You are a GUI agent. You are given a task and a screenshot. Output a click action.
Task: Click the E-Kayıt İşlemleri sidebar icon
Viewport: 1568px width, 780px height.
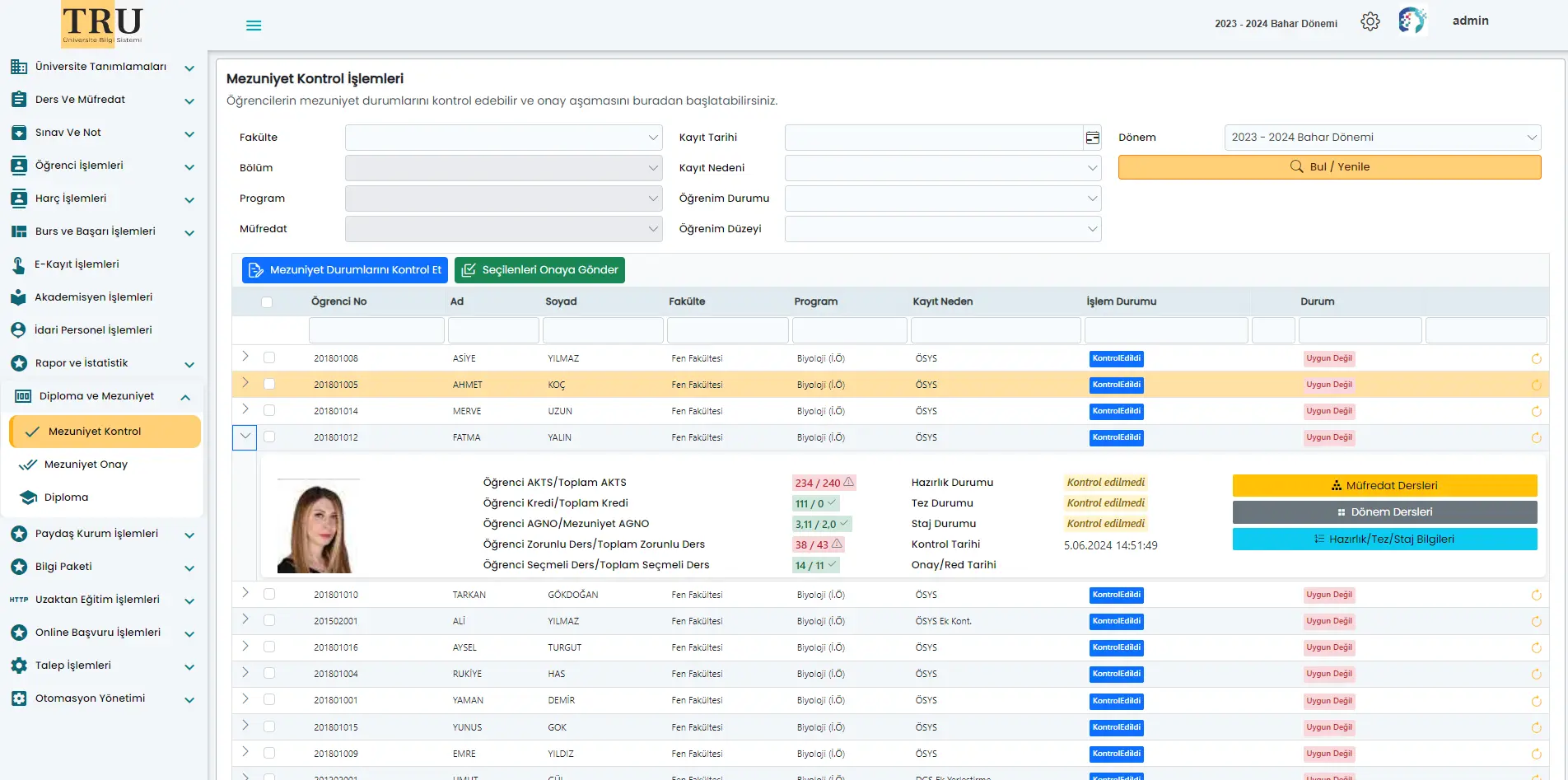tap(18, 264)
